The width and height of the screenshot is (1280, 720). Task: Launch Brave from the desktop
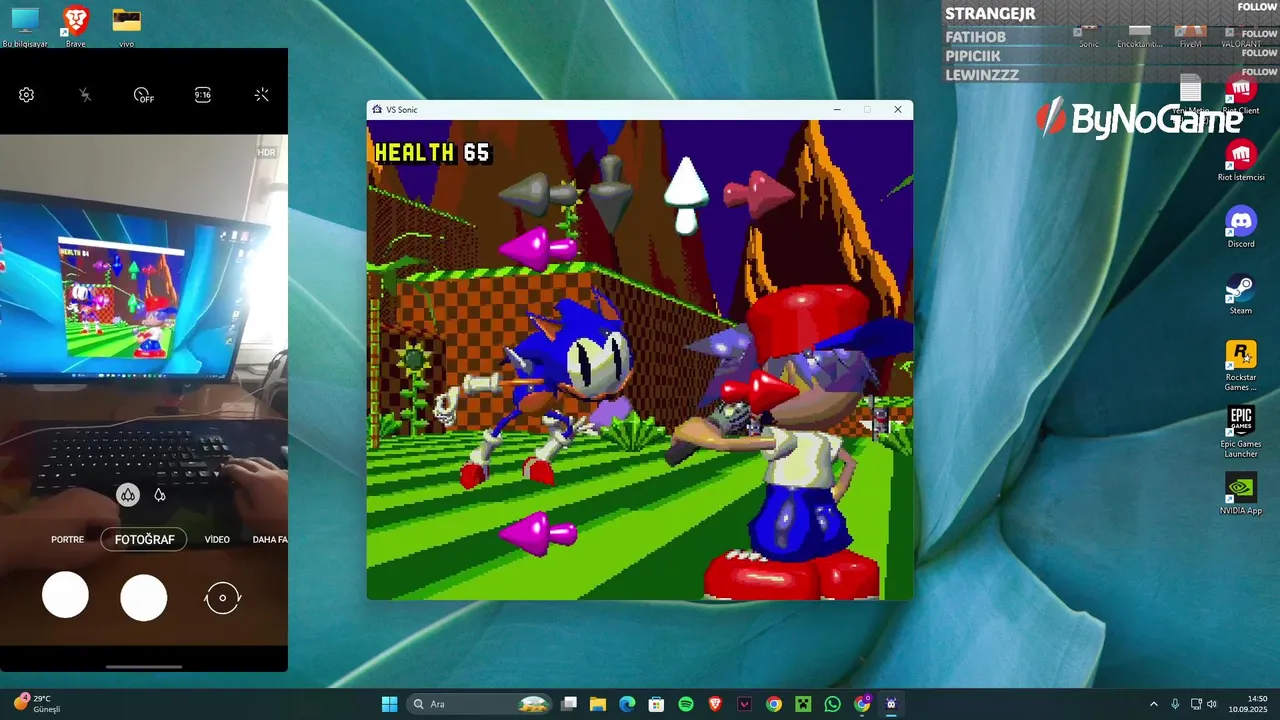point(76,27)
